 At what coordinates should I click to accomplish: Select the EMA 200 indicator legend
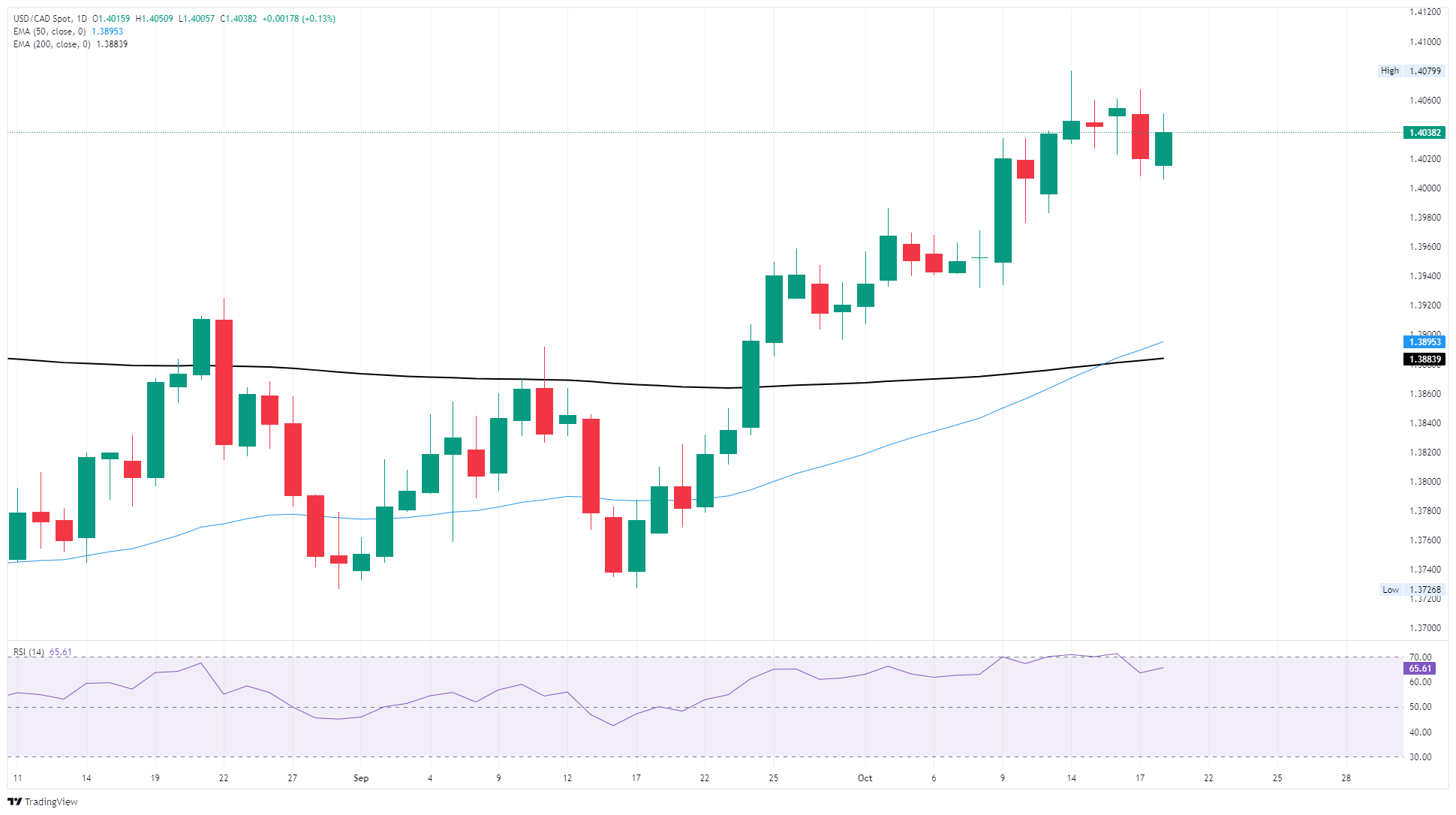coord(52,44)
